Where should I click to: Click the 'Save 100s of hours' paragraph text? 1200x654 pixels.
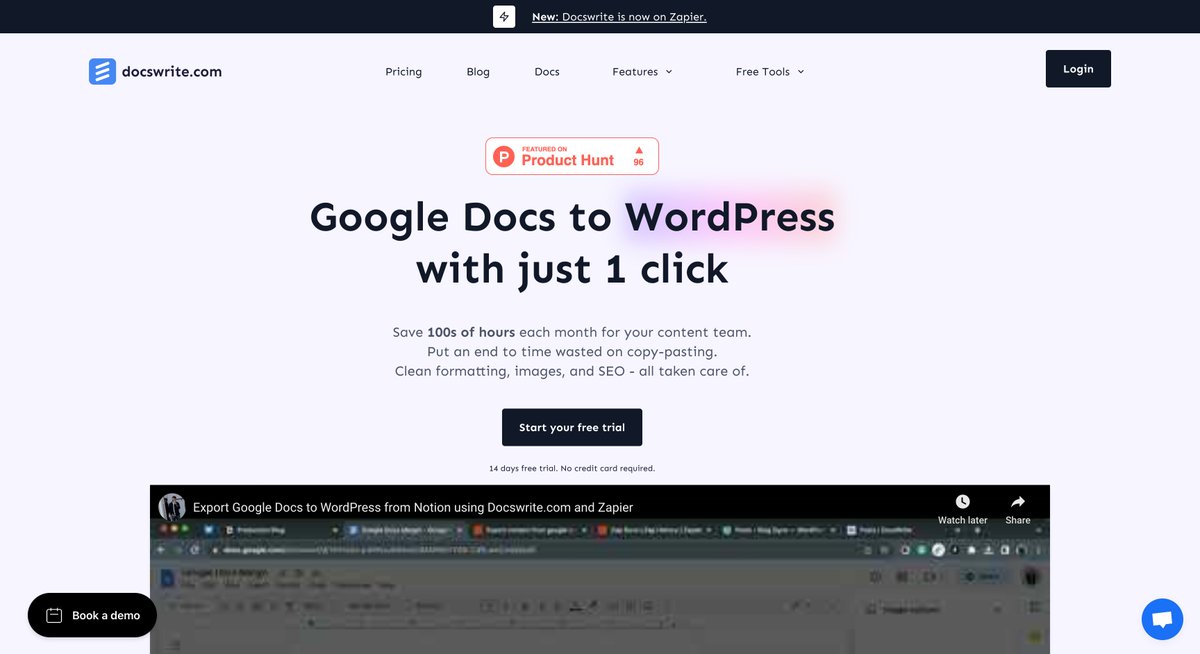[572, 351]
